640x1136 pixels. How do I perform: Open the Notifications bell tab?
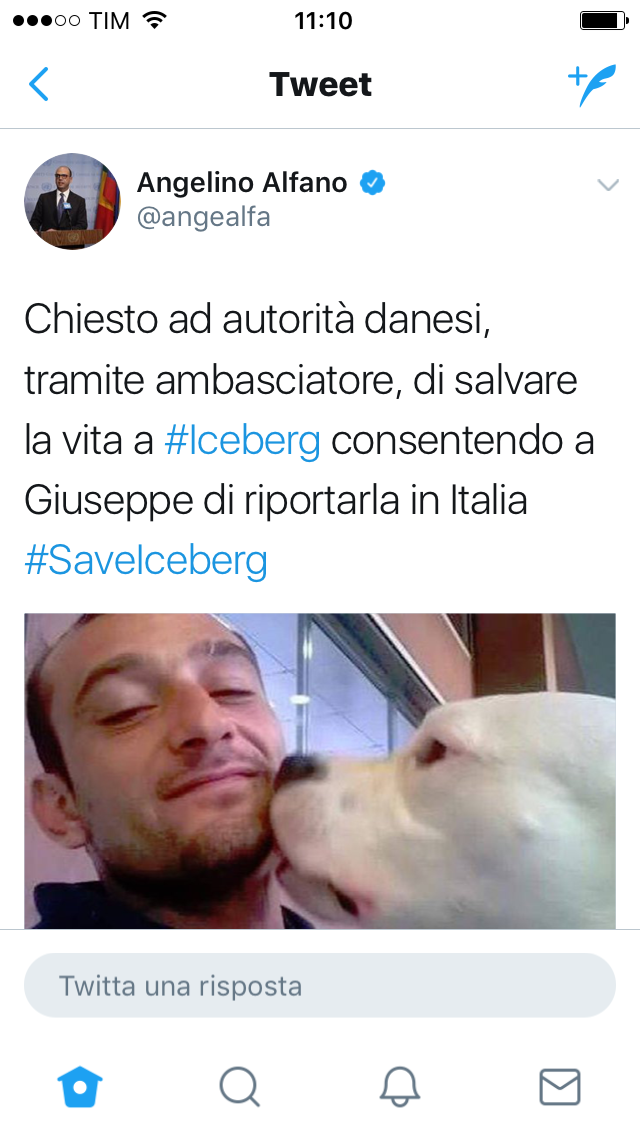[x=400, y=1087]
